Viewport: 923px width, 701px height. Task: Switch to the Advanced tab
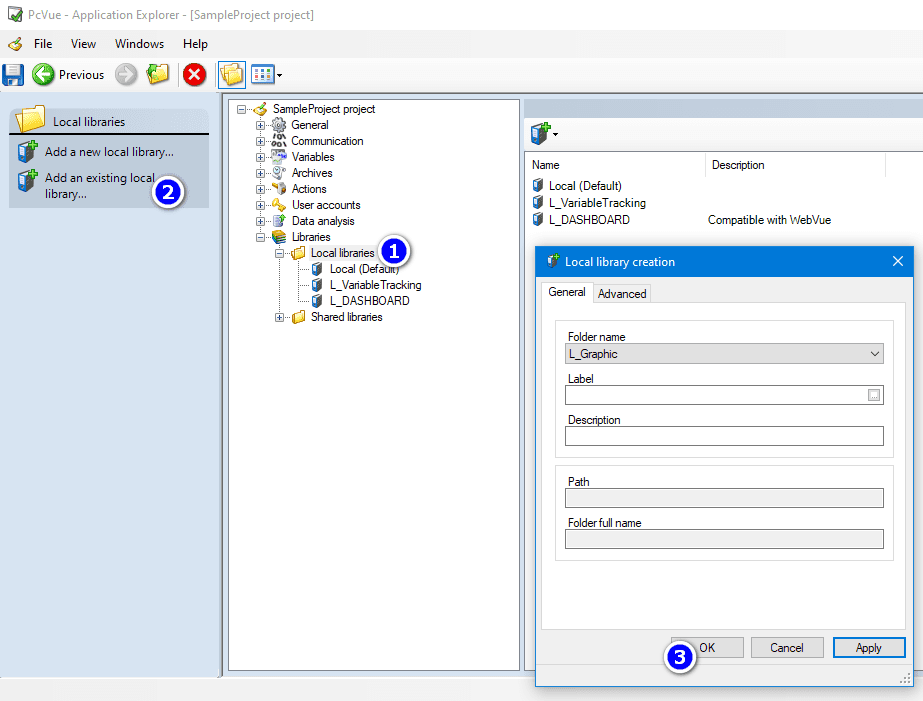click(x=622, y=293)
